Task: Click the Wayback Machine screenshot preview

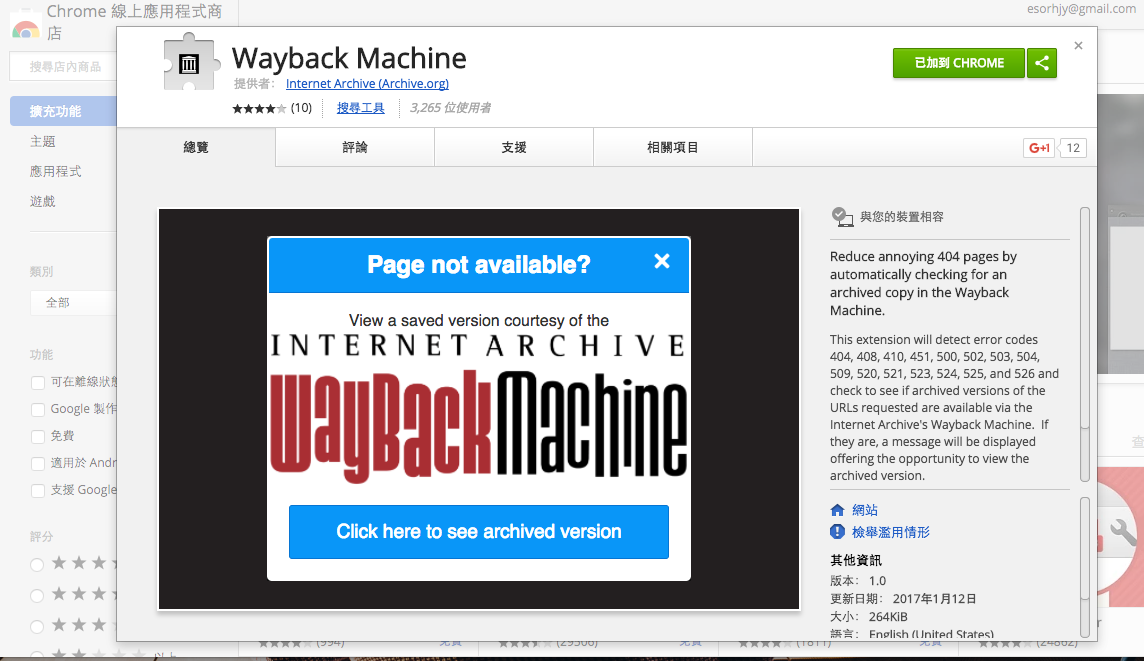Action: (479, 409)
